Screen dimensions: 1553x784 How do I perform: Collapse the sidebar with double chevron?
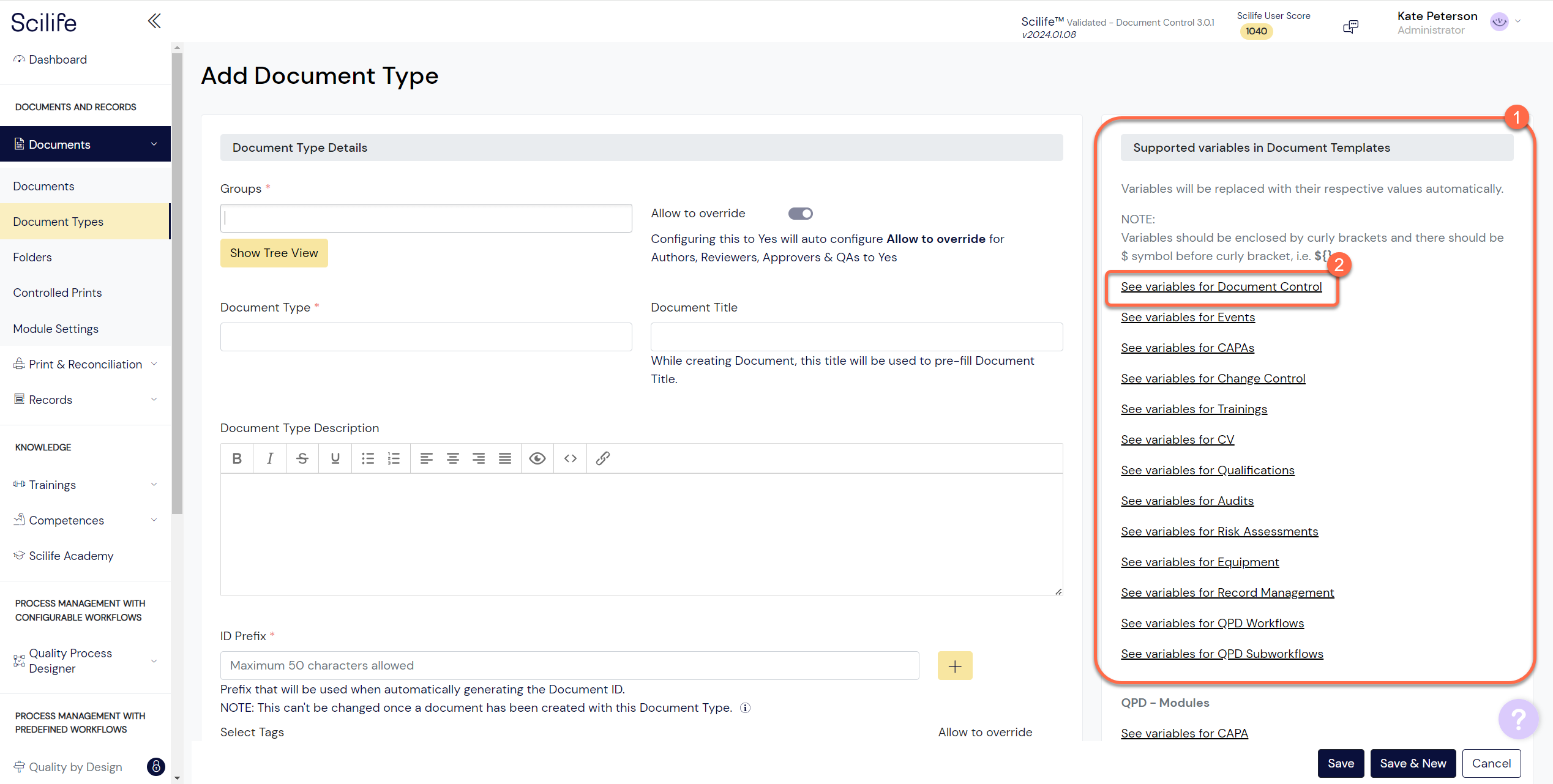pos(154,21)
